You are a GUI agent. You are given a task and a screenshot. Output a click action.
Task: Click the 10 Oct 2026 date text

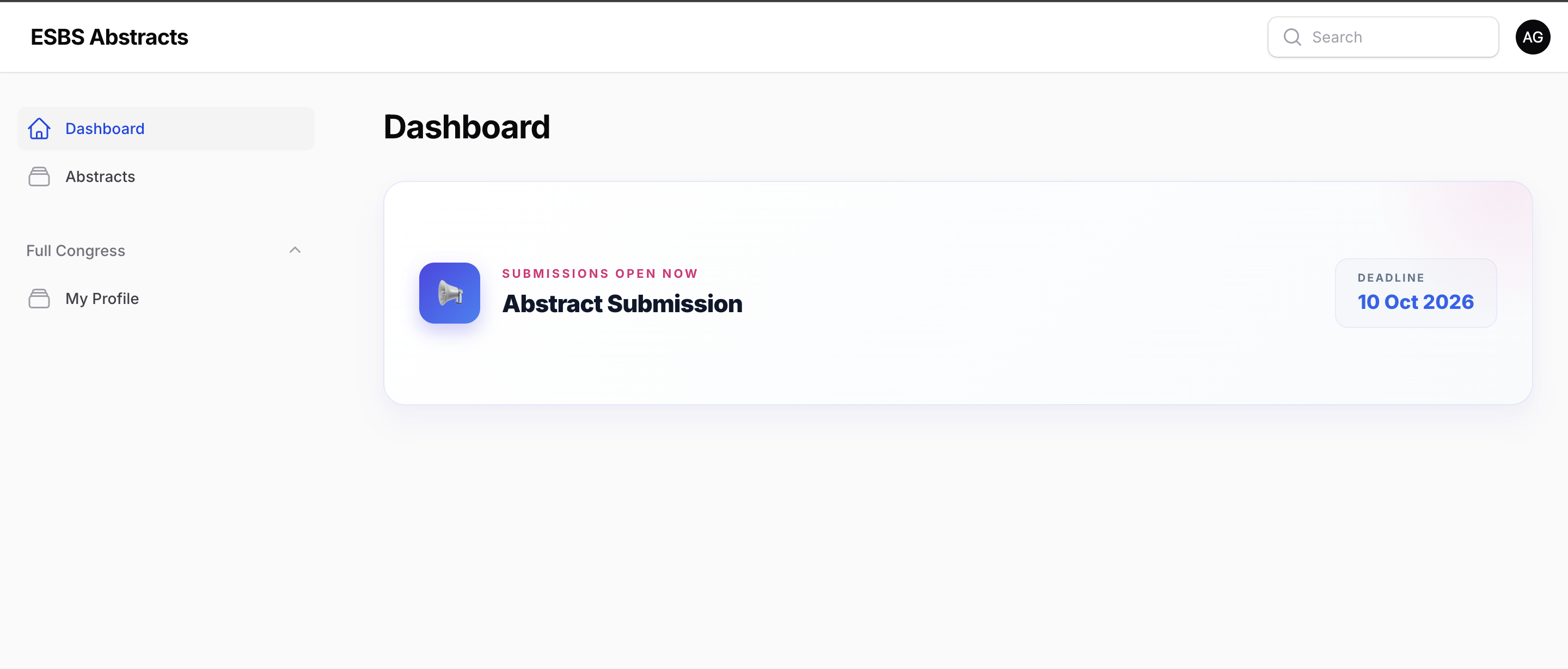click(1415, 302)
